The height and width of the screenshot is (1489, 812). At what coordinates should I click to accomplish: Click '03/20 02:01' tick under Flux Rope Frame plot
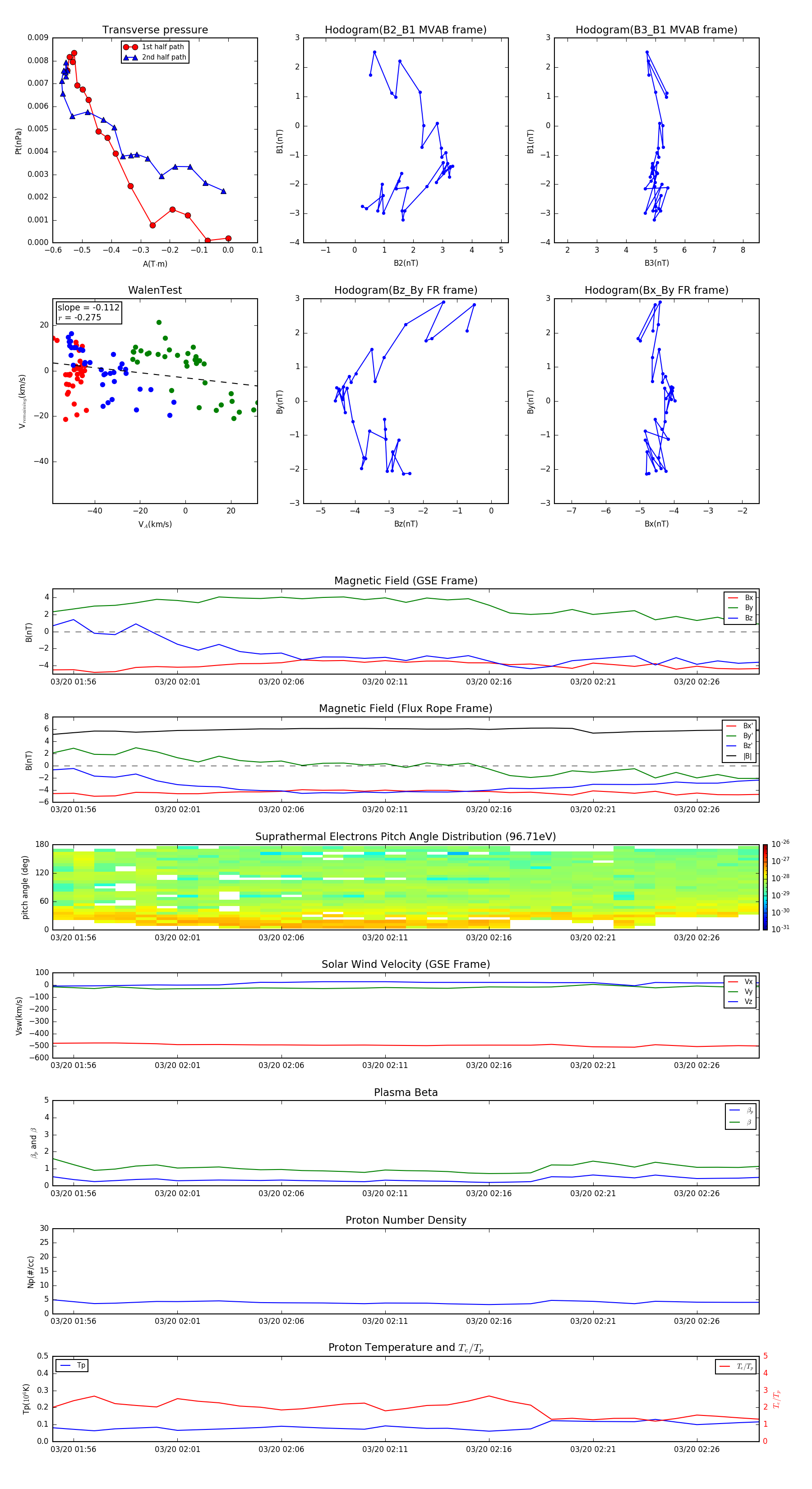tap(177, 810)
